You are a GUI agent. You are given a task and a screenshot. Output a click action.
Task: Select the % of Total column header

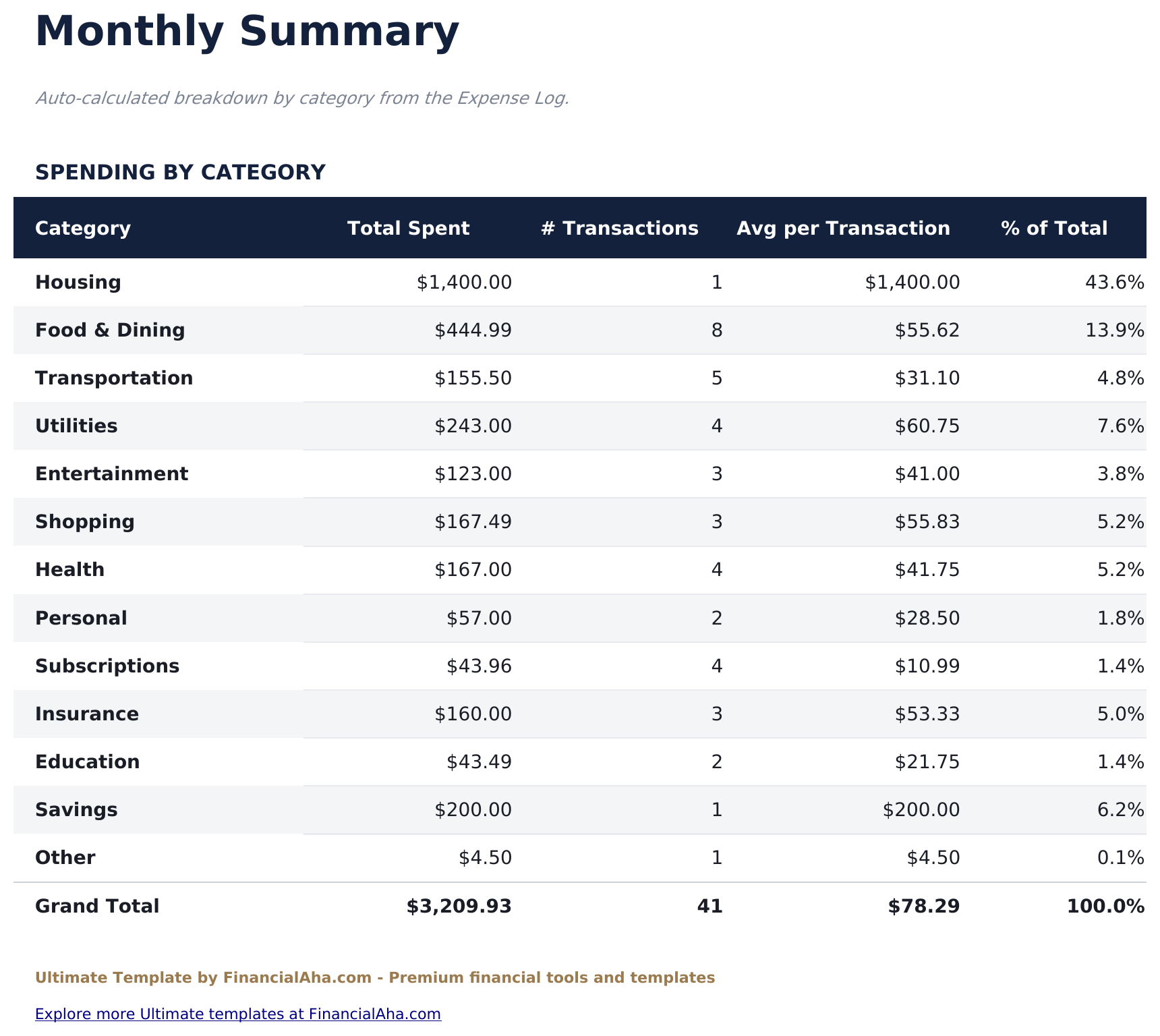pyautogui.click(x=1054, y=228)
